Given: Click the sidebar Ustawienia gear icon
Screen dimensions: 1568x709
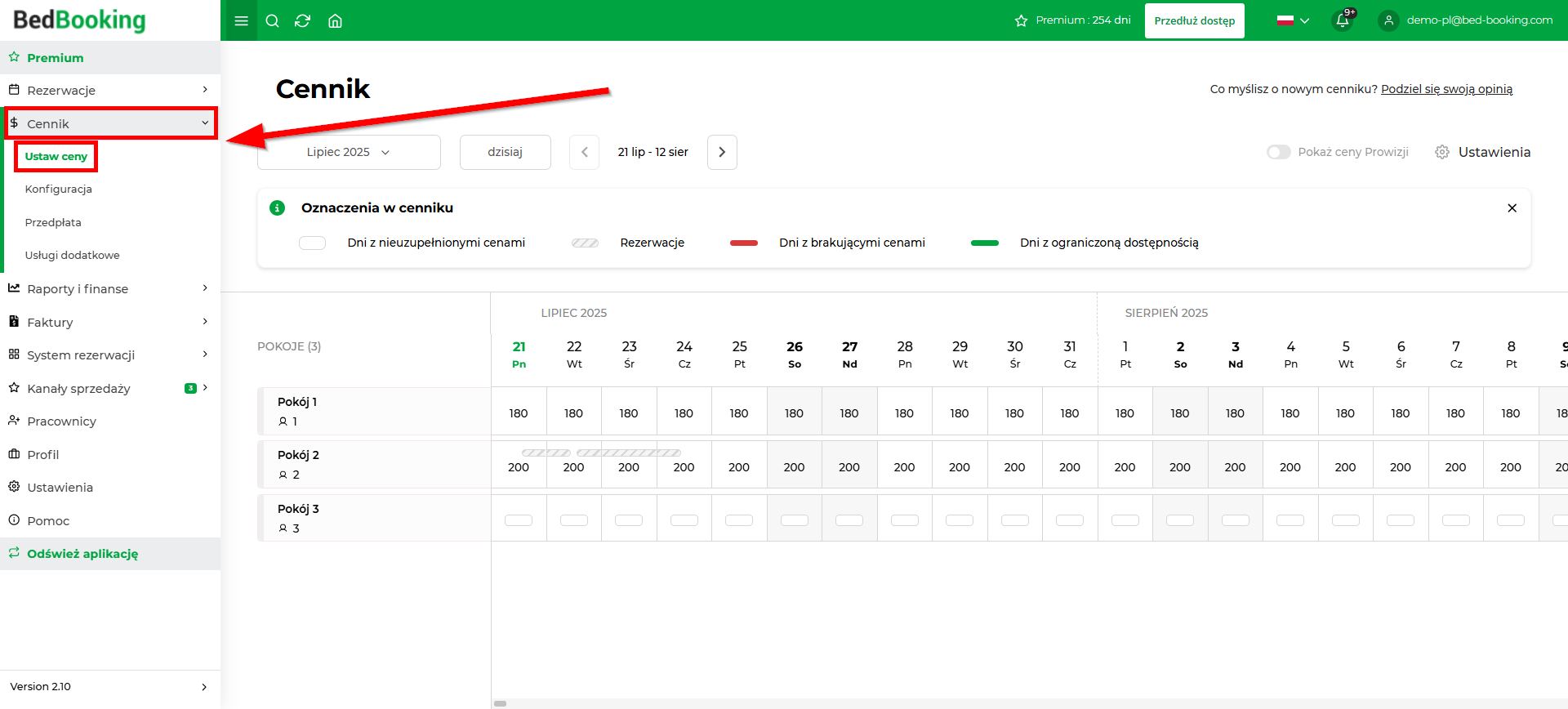Looking at the screenshot, I should coord(14,487).
